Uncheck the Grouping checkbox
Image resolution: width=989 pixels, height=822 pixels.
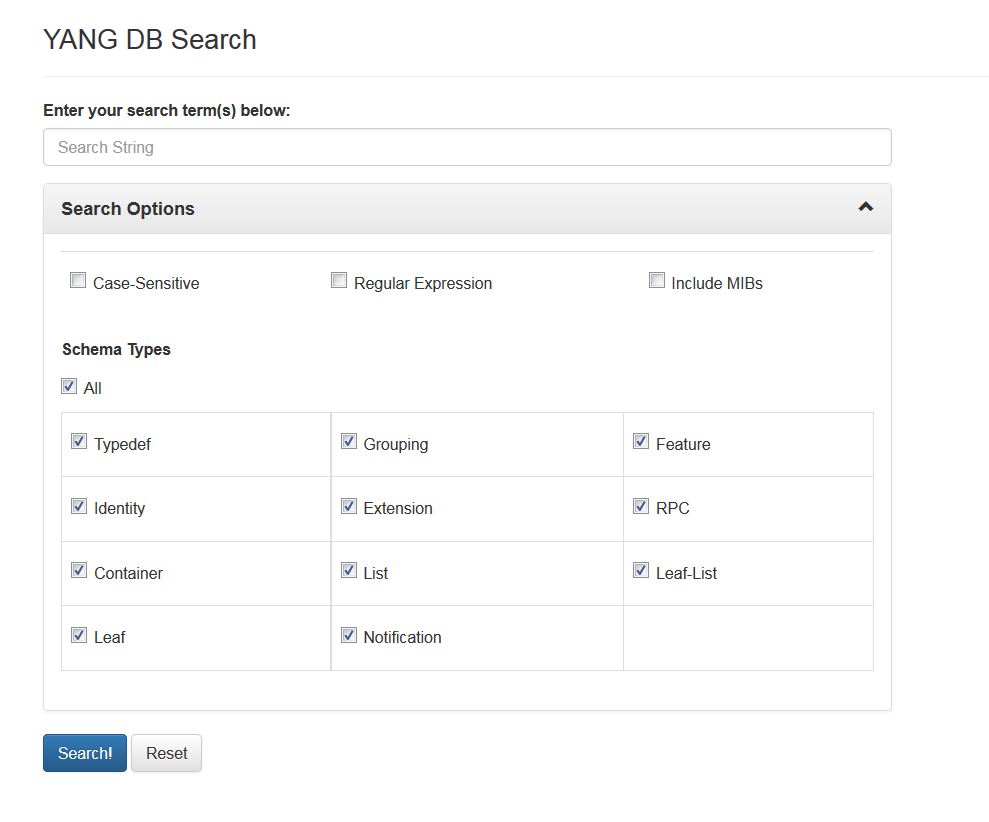(x=349, y=441)
